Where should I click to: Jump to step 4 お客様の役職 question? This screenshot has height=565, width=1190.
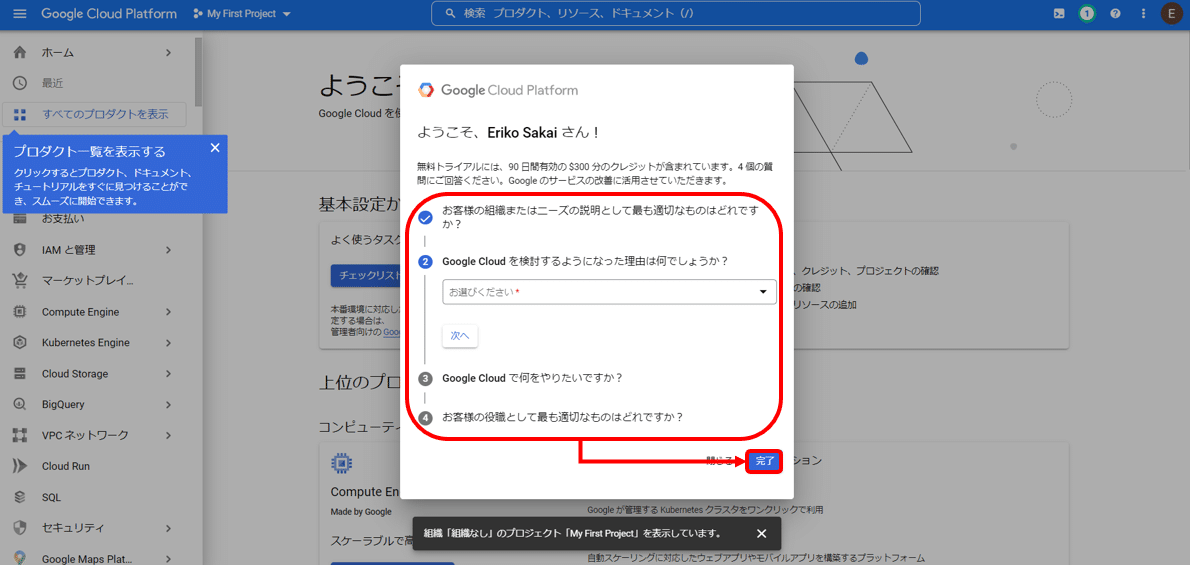pos(562,417)
